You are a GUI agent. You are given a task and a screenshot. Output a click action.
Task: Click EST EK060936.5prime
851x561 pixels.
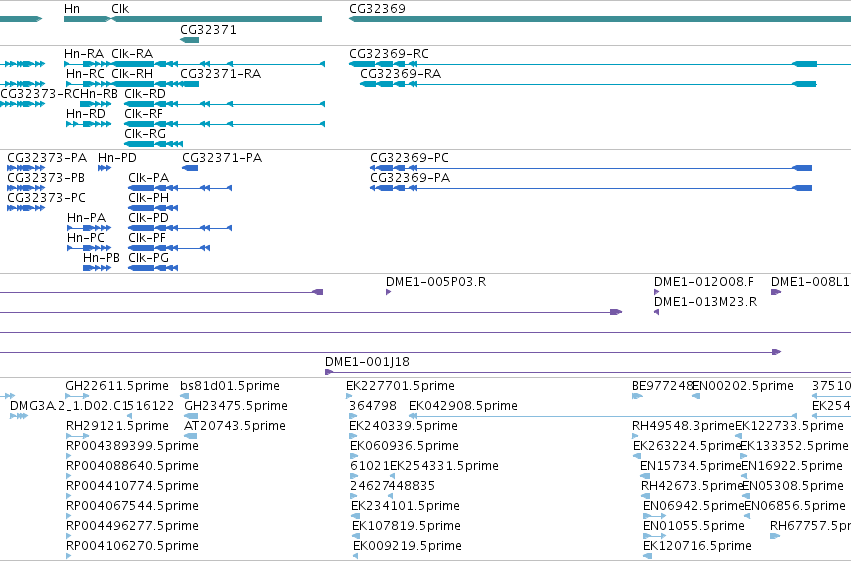coord(404,447)
